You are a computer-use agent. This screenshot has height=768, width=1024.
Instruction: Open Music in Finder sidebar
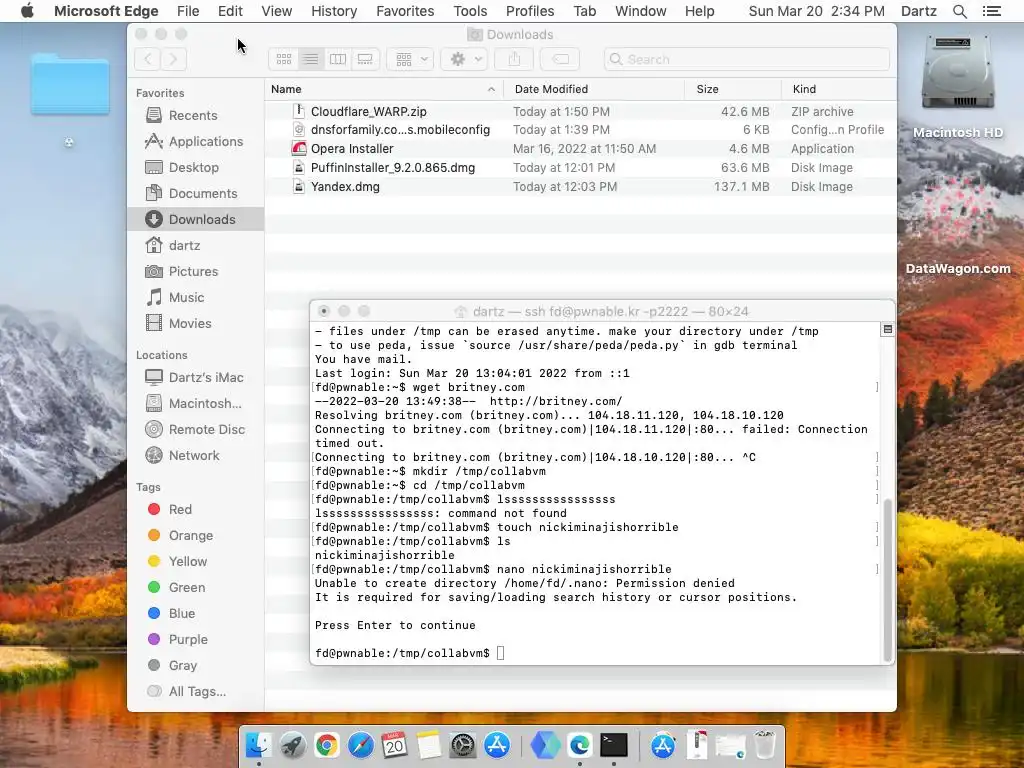click(x=195, y=298)
